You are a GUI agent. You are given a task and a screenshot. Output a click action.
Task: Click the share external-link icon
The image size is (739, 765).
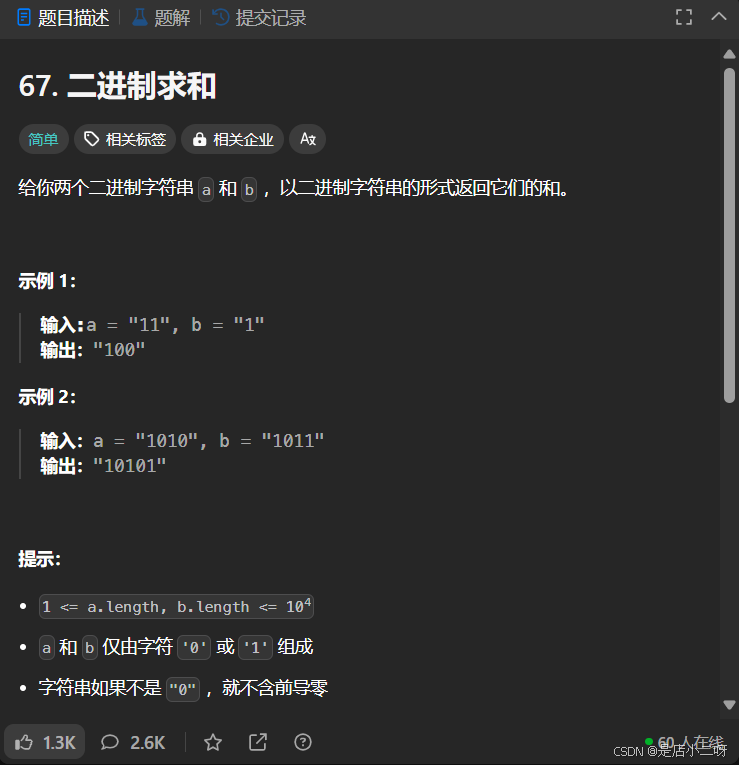click(258, 743)
